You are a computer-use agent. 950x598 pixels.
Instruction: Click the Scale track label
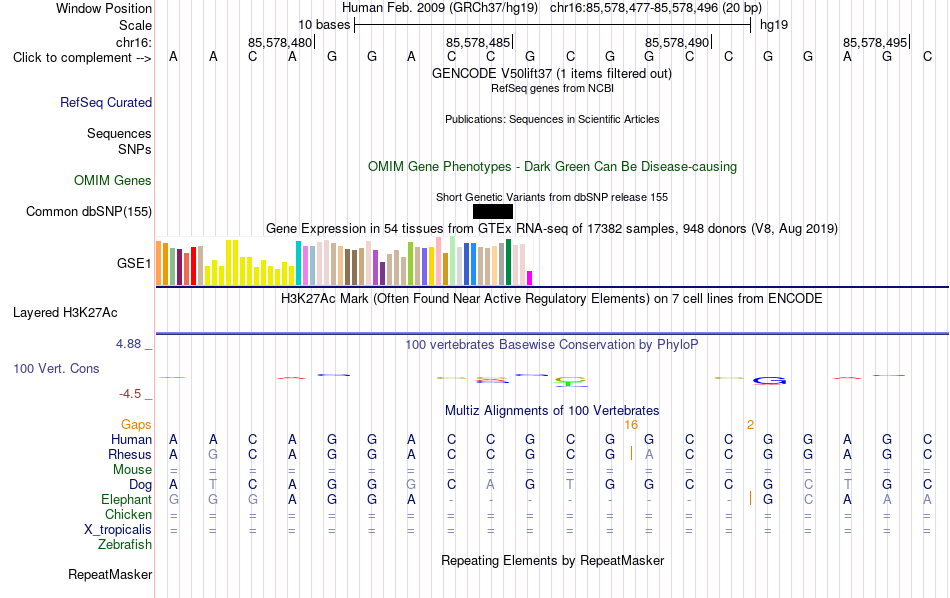tap(135, 25)
